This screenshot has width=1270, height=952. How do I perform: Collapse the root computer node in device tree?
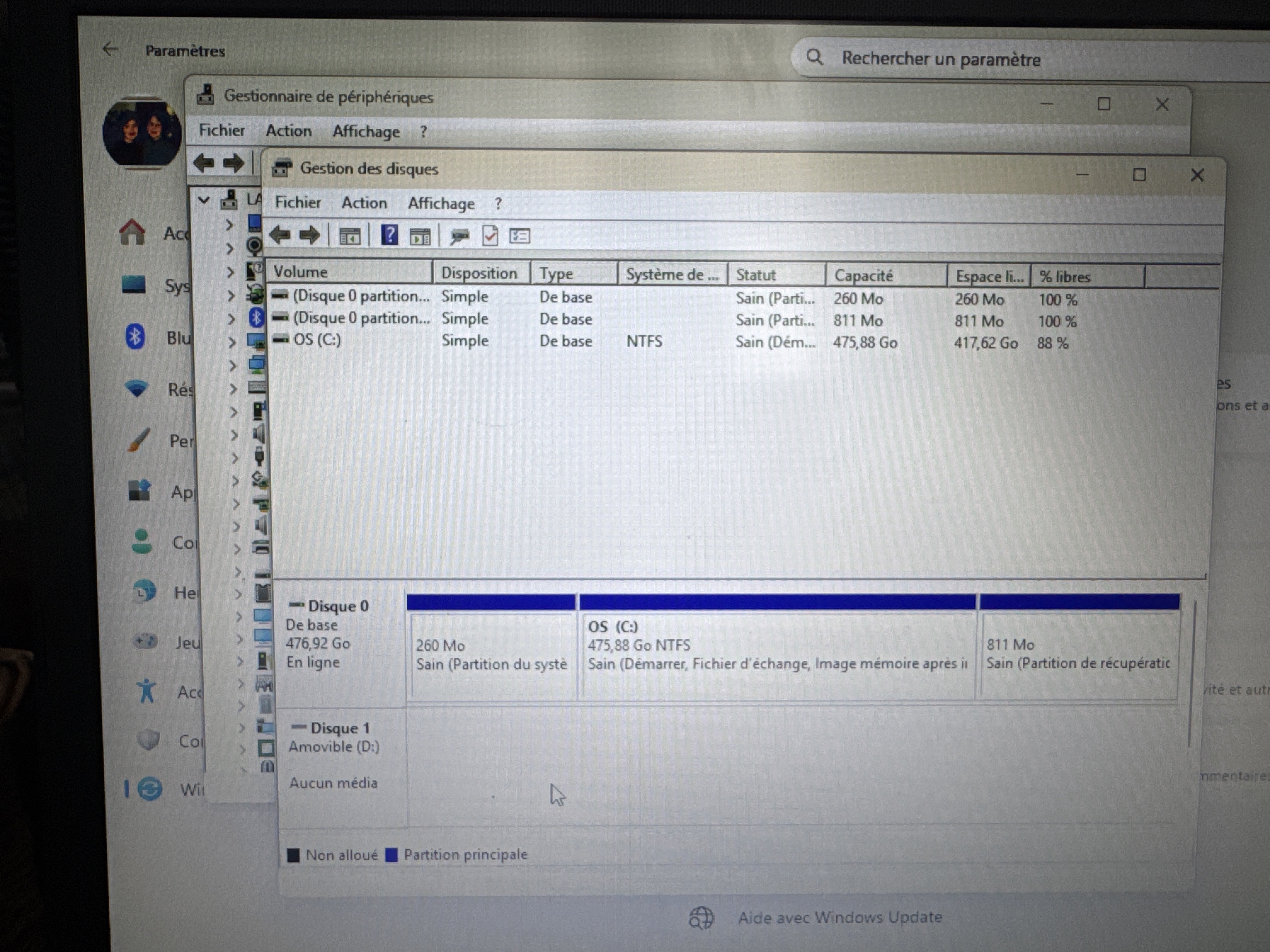(204, 200)
